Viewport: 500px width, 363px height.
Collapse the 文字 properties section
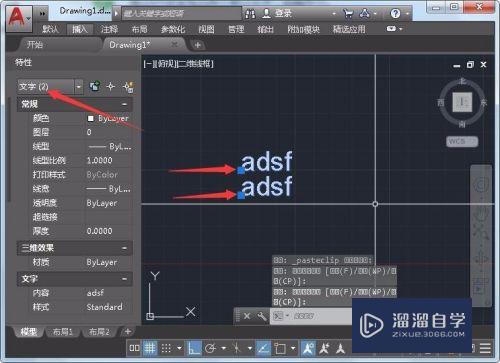click(124, 279)
